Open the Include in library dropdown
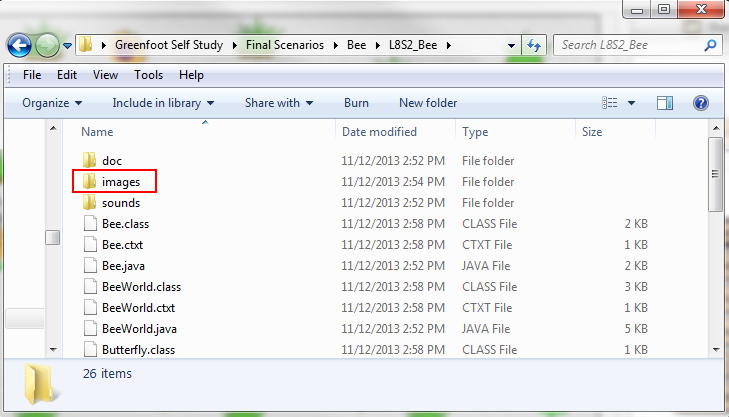Screen dimensions: 729x417 click(x=163, y=103)
